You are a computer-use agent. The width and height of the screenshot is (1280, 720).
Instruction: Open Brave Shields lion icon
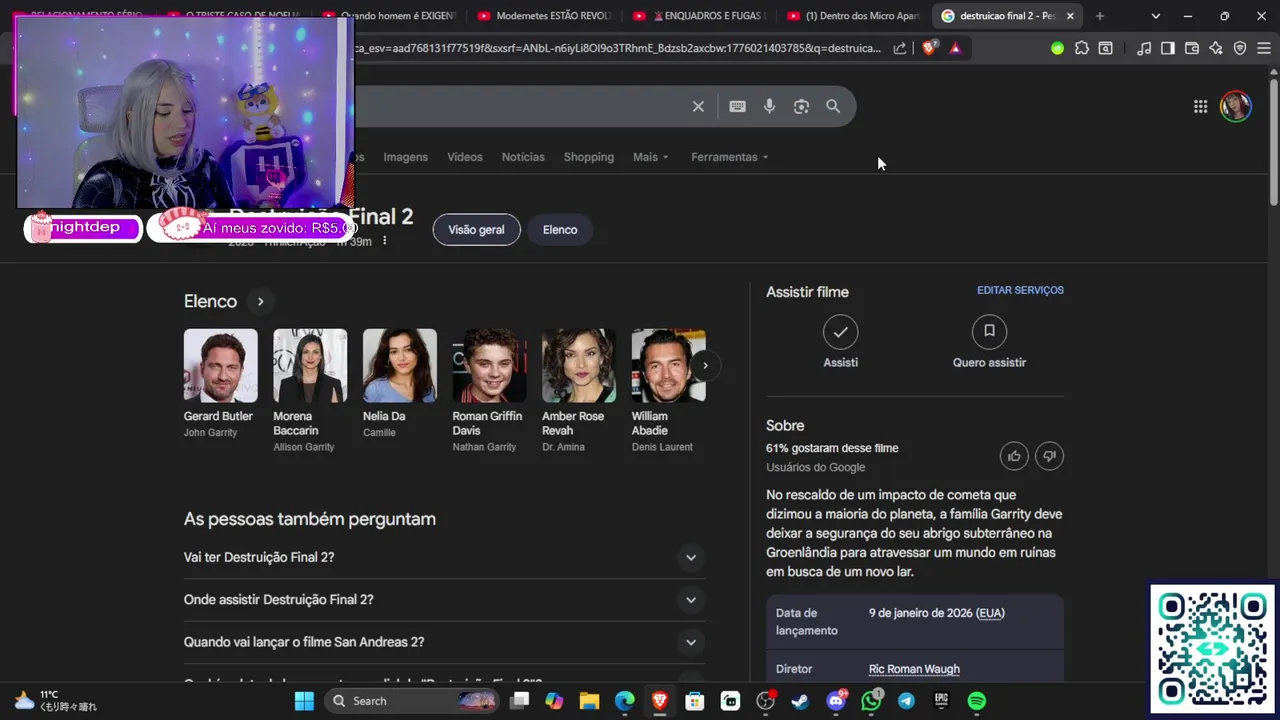(x=929, y=48)
